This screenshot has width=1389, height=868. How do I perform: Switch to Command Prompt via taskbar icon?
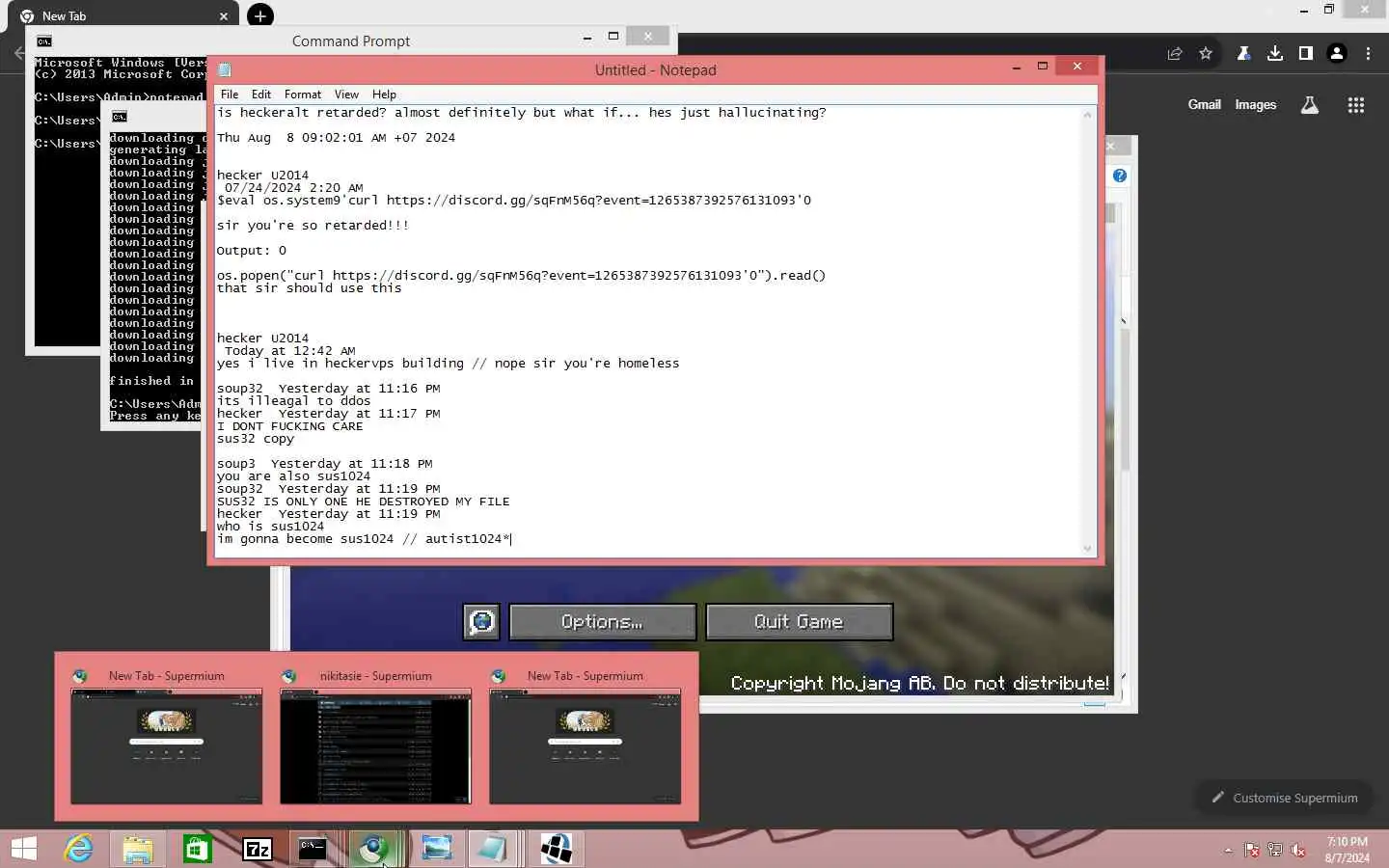[x=313, y=849]
